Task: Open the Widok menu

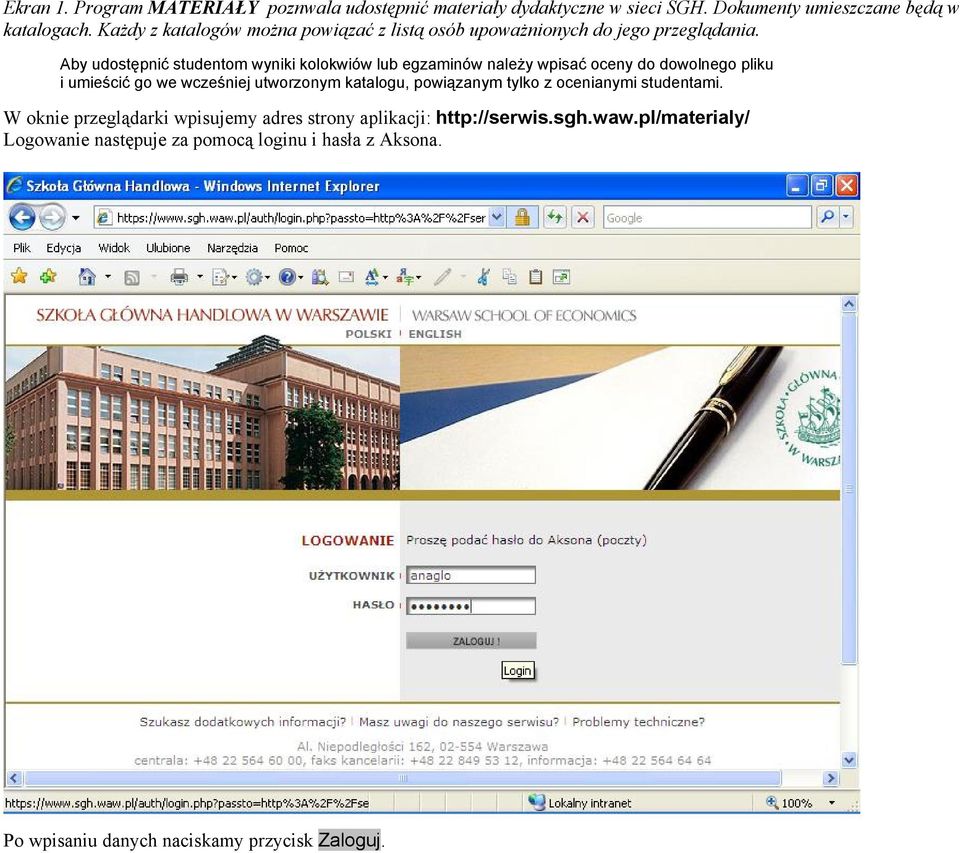Action: click(x=114, y=248)
